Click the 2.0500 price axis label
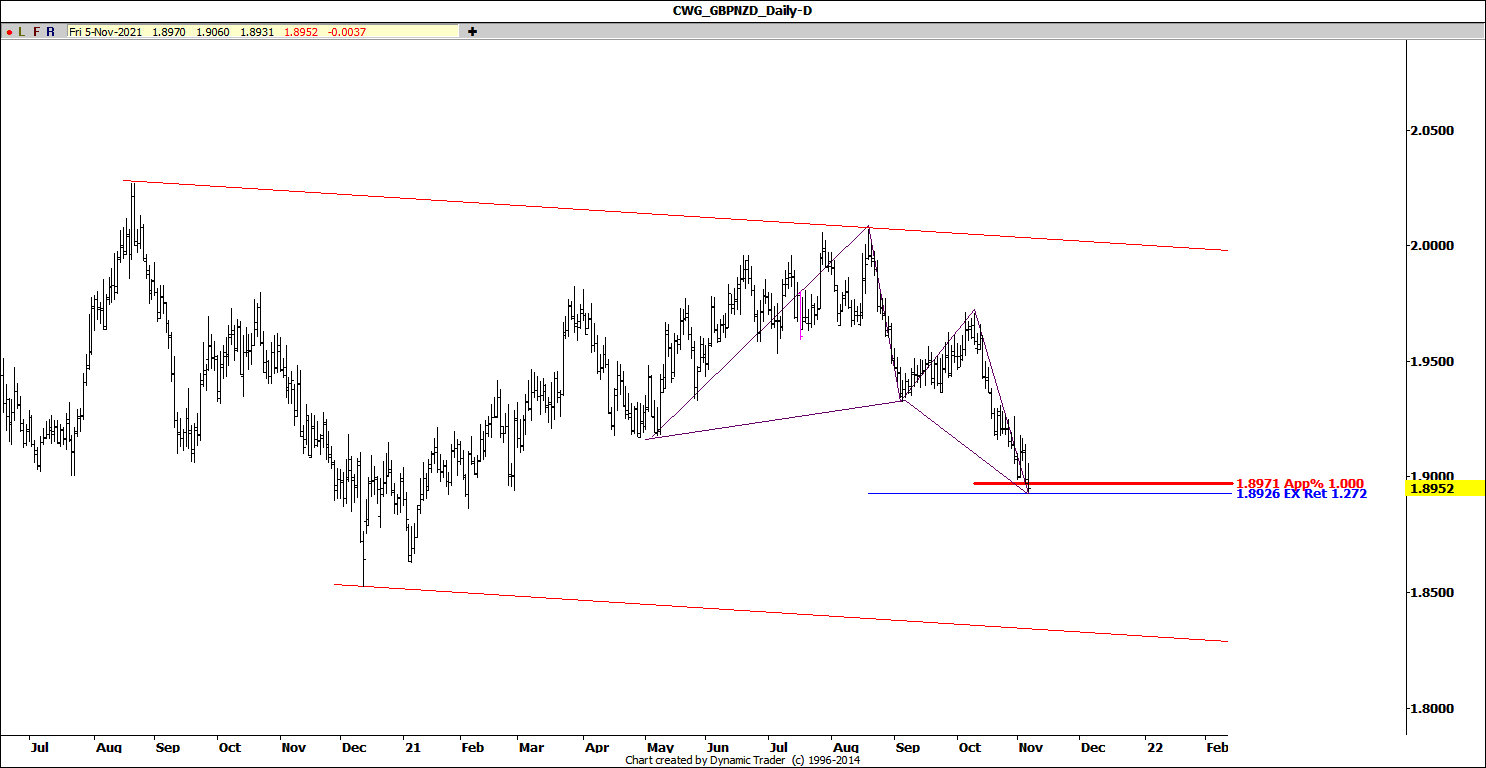1486x768 pixels. click(1431, 131)
